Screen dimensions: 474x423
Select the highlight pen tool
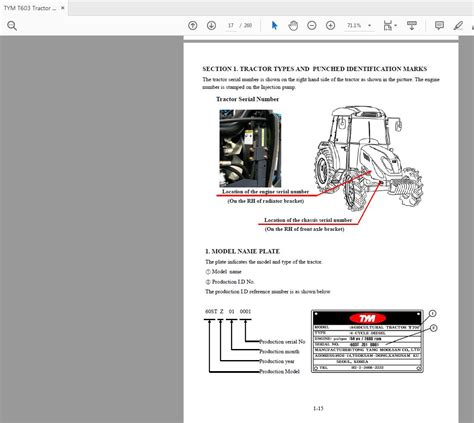pyautogui.click(x=458, y=25)
